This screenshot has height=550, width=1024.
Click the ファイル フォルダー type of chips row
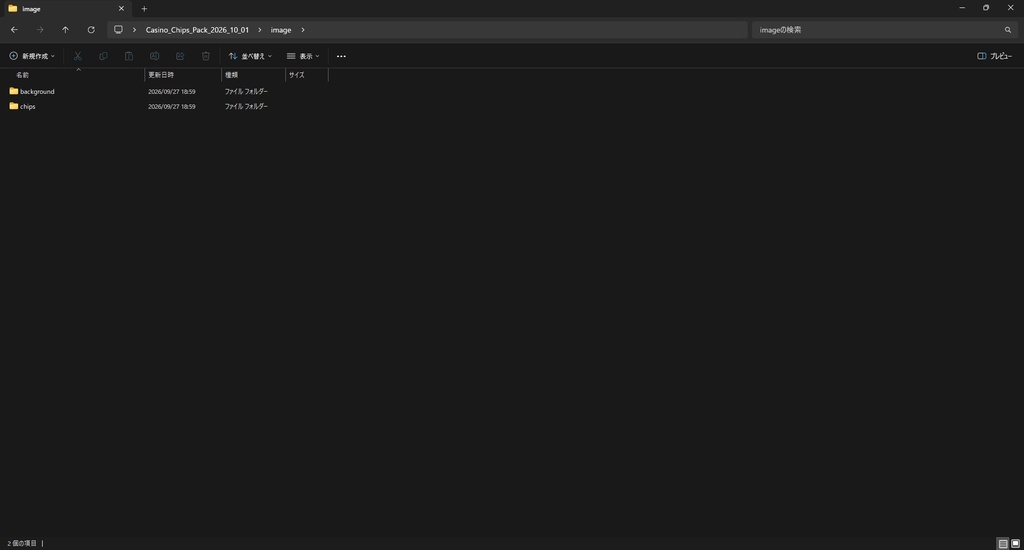[246, 106]
